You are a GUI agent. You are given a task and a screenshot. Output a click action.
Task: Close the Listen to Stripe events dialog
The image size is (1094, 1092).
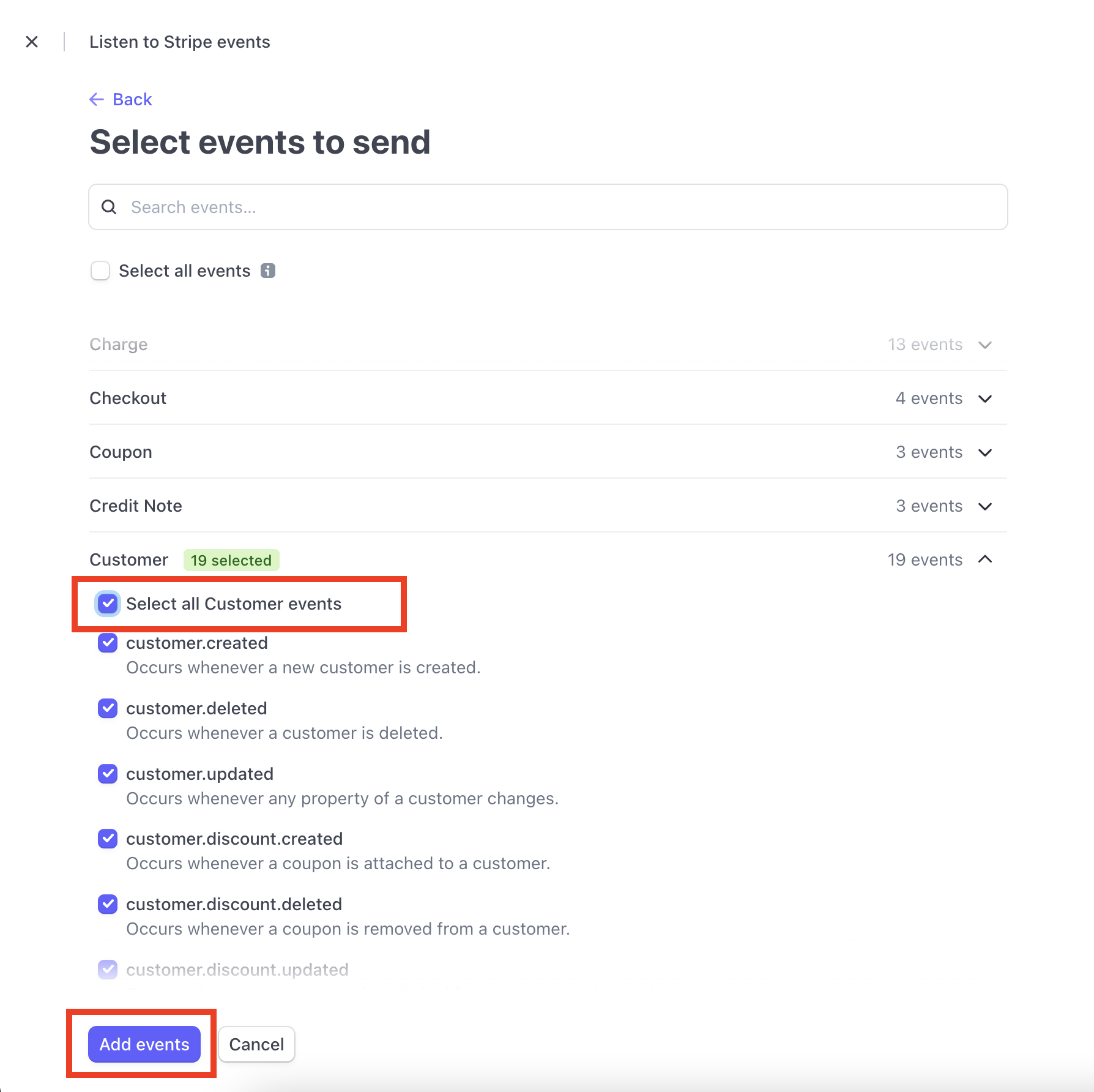(32, 42)
